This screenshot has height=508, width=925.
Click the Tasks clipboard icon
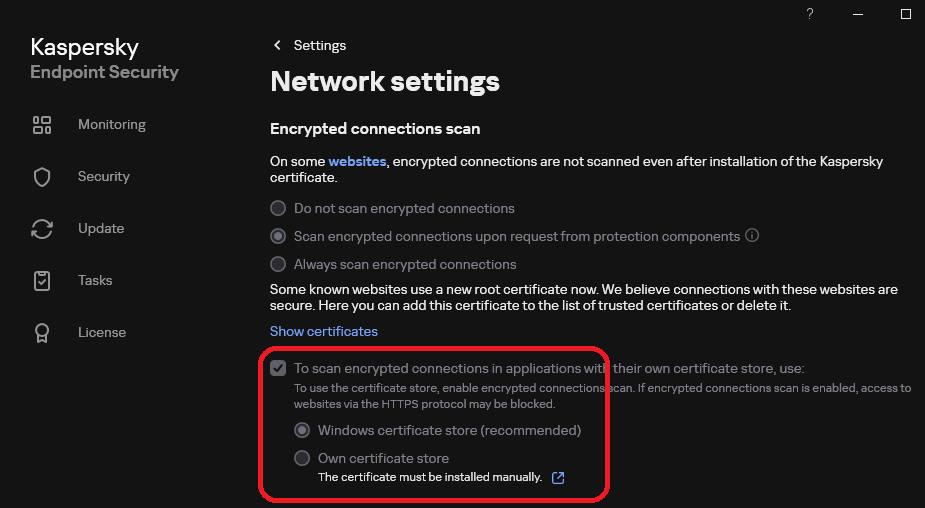click(x=42, y=281)
